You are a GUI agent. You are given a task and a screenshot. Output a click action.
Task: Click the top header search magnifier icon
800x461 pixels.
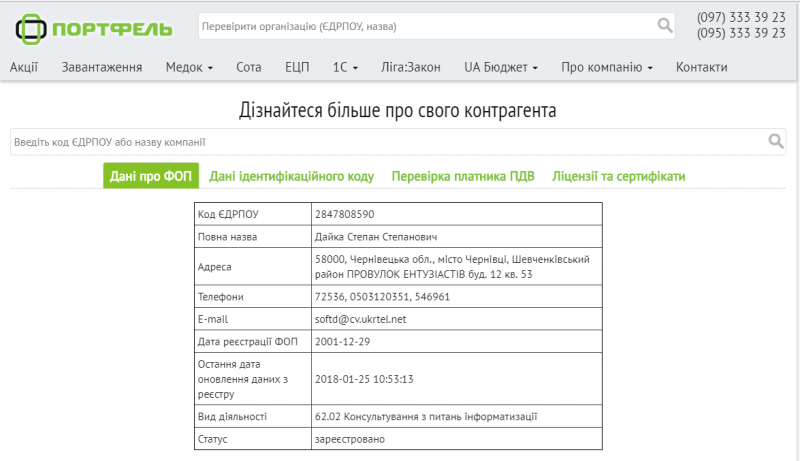[x=665, y=25]
